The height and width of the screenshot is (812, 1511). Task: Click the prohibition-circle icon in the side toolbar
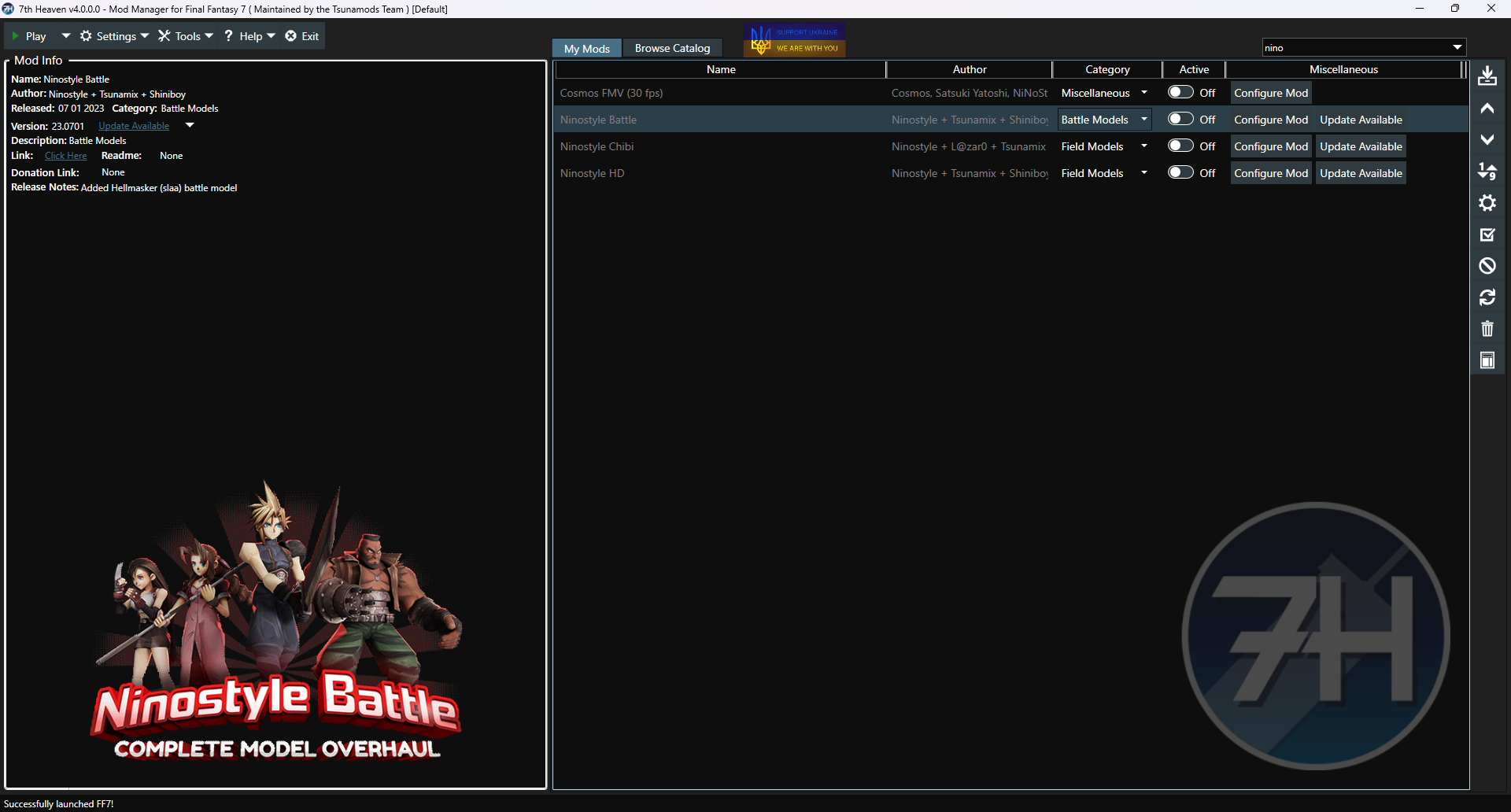click(1487, 266)
